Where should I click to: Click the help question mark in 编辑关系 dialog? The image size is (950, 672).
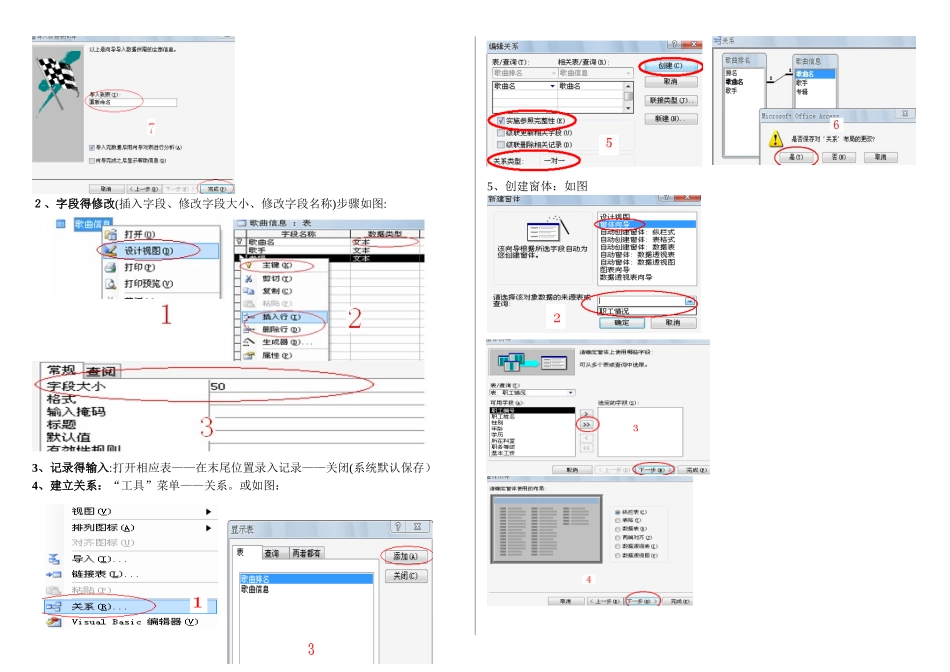click(x=674, y=44)
